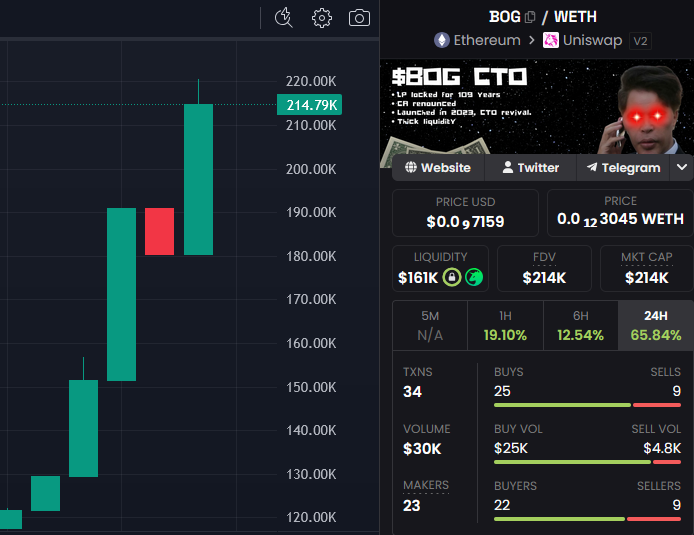Open the project Telegram link
Viewport: 694px width, 535px height.
pos(623,168)
